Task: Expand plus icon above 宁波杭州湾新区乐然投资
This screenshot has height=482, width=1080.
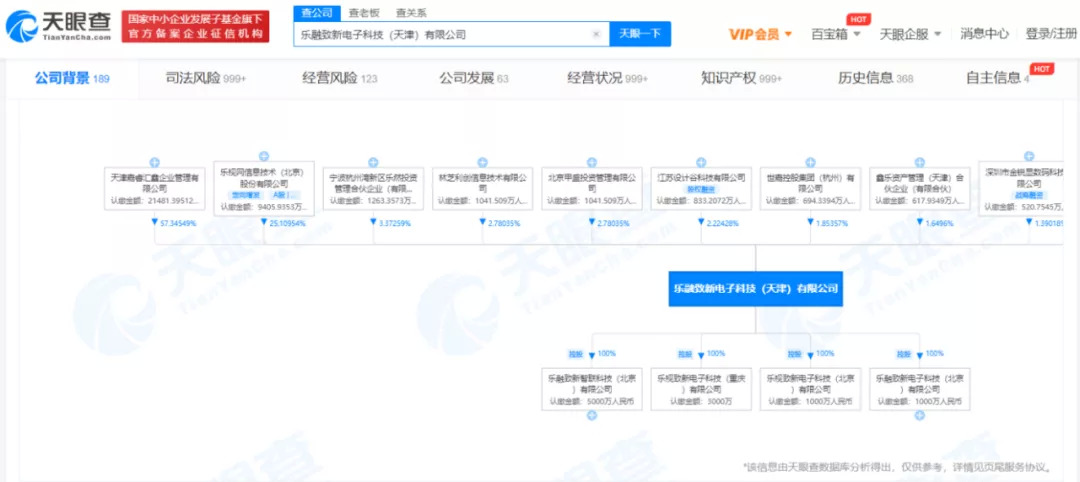Action: click(x=373, y=163)
